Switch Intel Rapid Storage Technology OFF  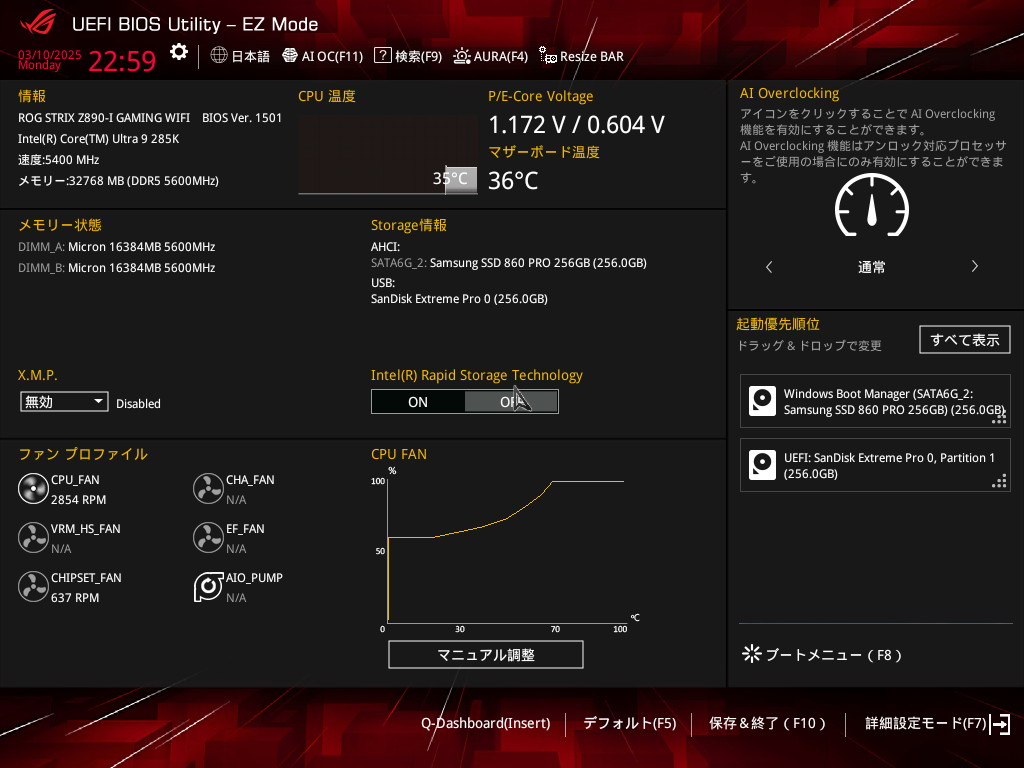coord(511,402)
